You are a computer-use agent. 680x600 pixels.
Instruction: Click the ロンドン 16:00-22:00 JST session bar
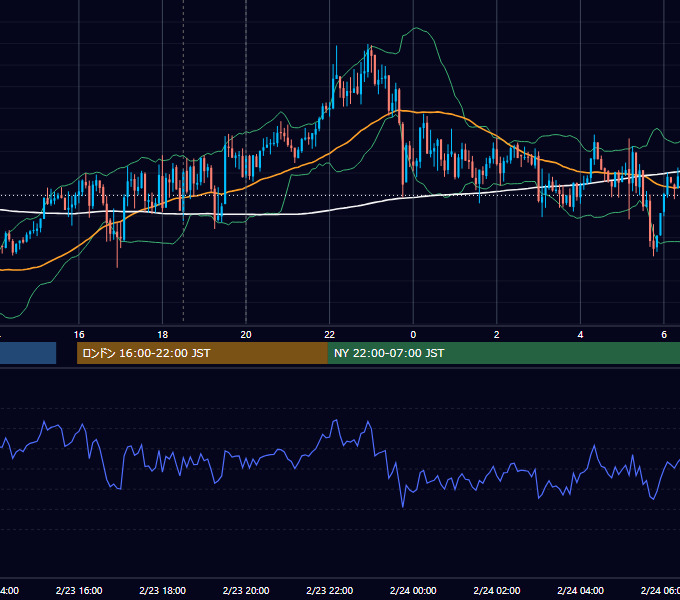coord(202,353)
